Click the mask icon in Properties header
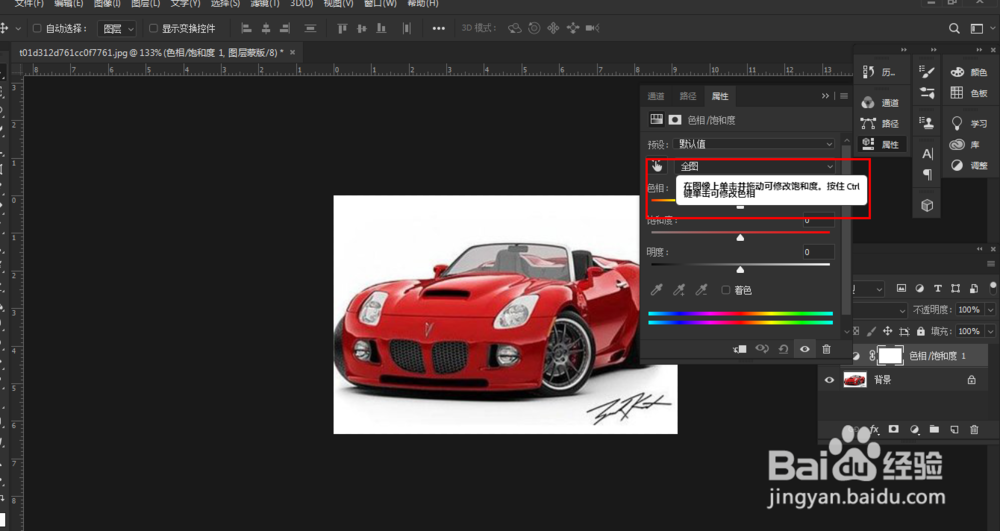The image size is (1000, 531). 675,119
